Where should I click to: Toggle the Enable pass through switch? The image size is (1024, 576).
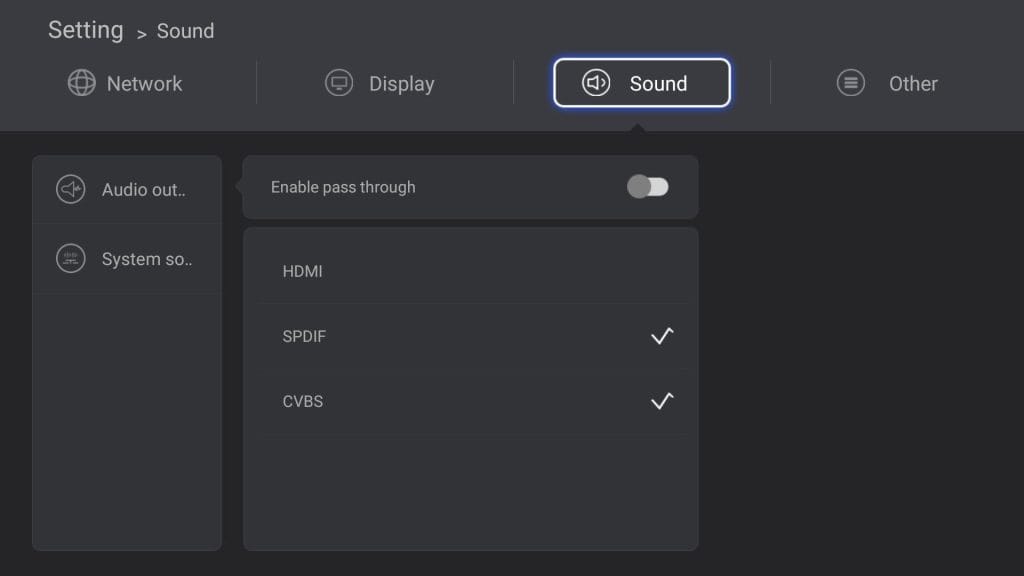click(648, 187)
